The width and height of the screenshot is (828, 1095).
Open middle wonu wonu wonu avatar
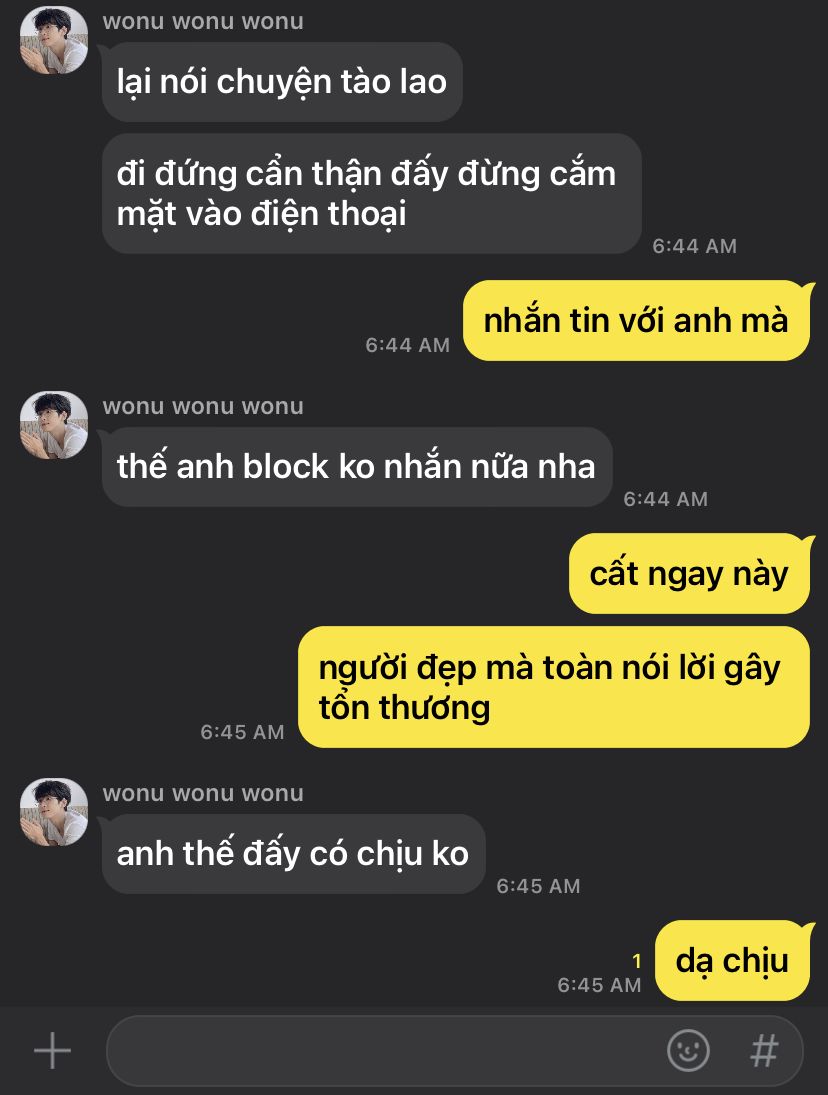(54, 425)
